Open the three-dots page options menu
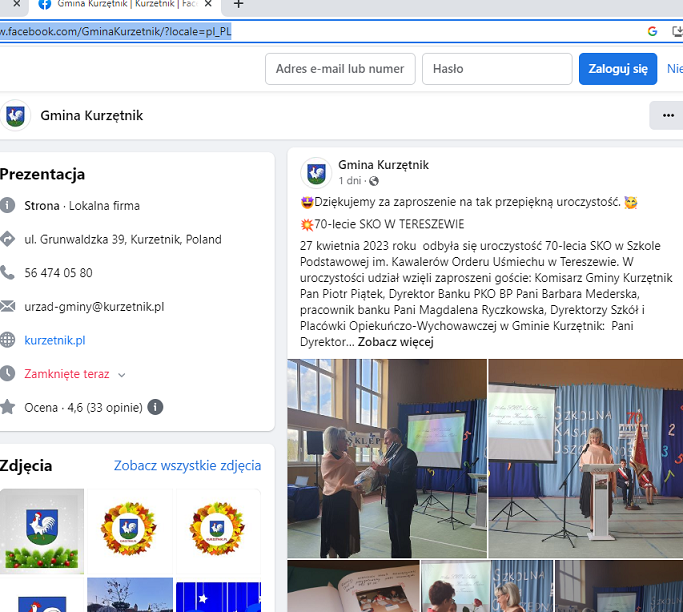Screen dimensions: 683x612 (x=668, y=115)
